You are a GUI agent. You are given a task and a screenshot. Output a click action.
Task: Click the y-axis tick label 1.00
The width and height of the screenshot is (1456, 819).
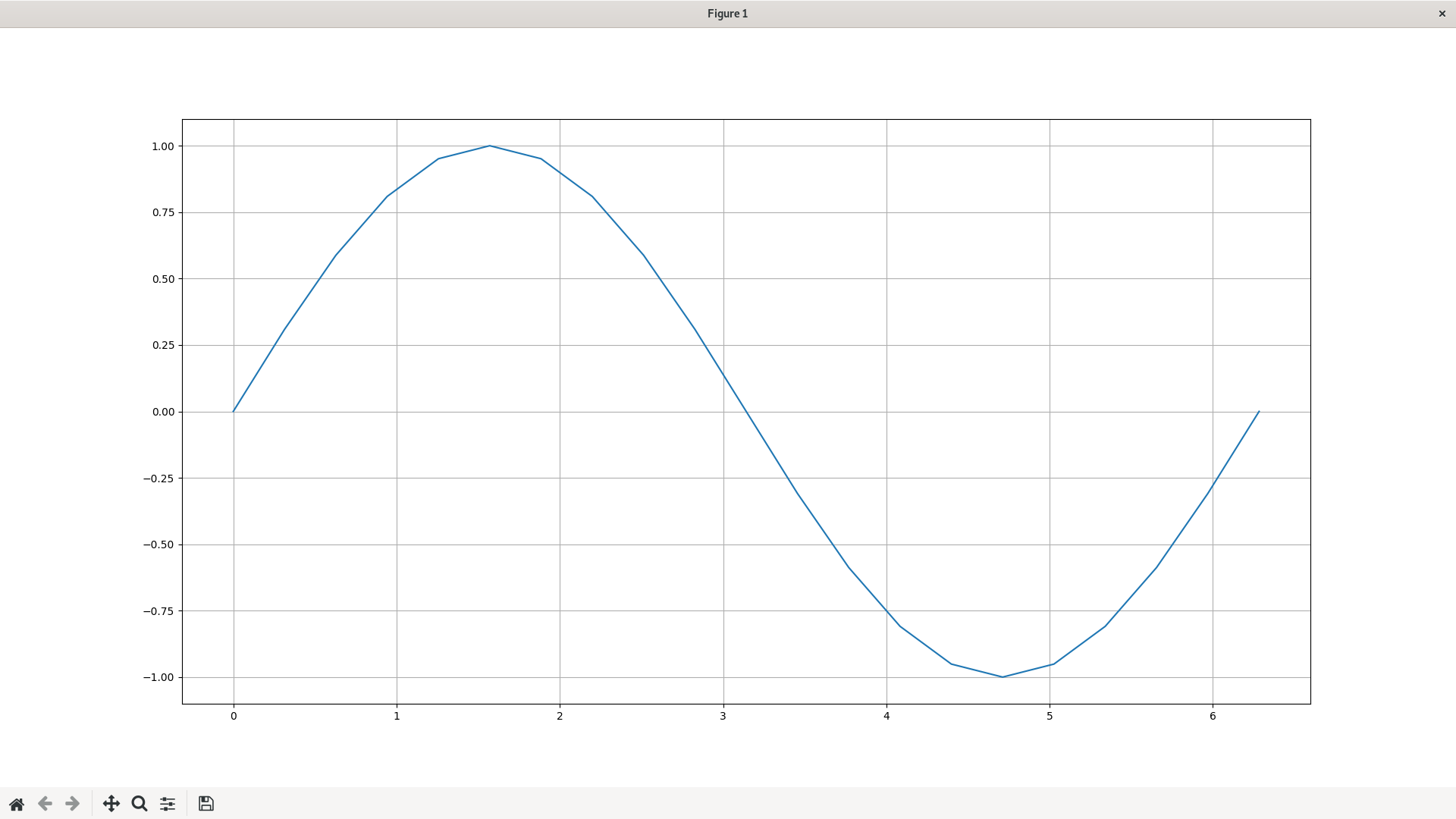tap(163, 146)
